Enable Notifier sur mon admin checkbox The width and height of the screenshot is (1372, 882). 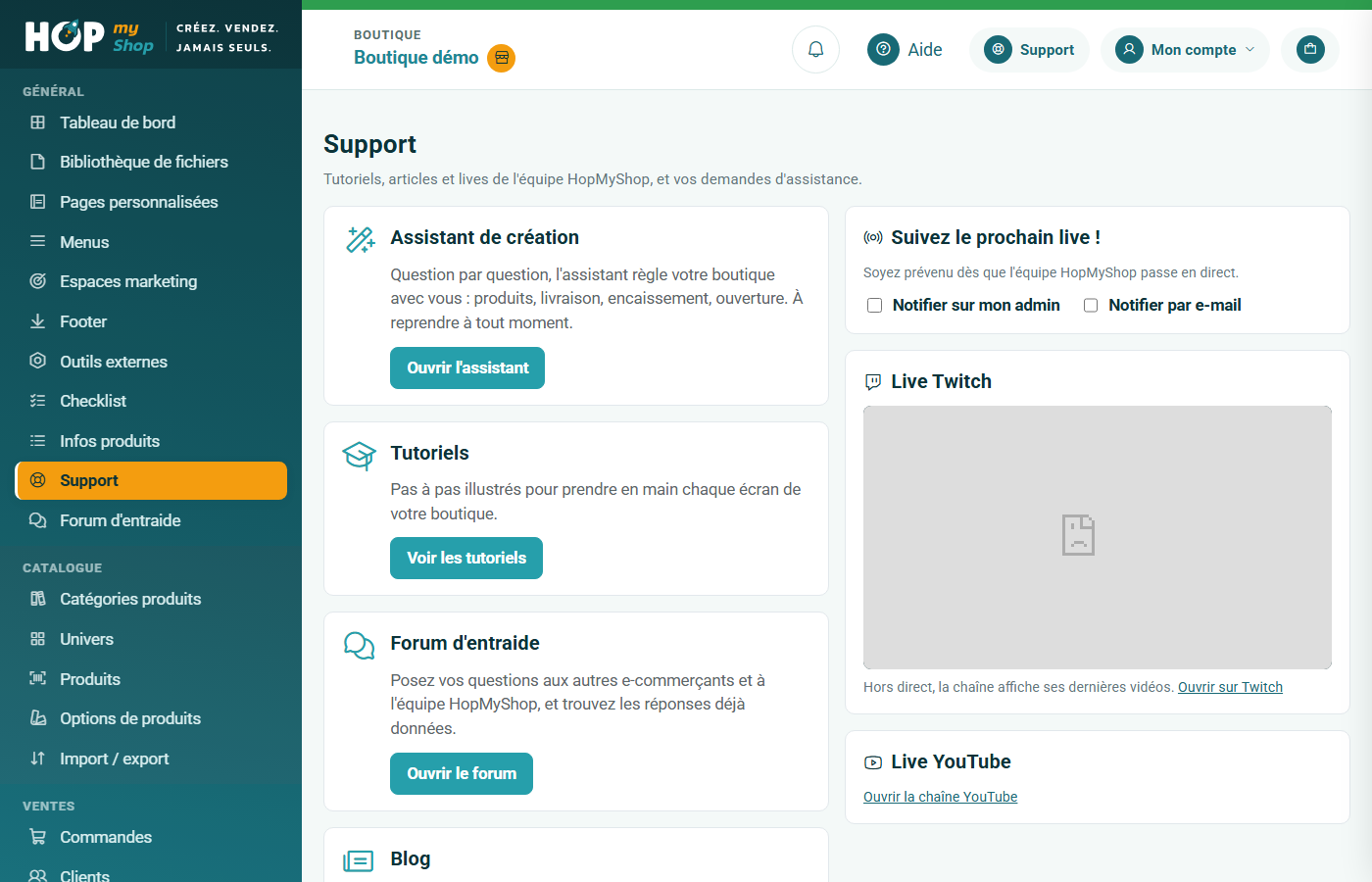click(875, 306)
